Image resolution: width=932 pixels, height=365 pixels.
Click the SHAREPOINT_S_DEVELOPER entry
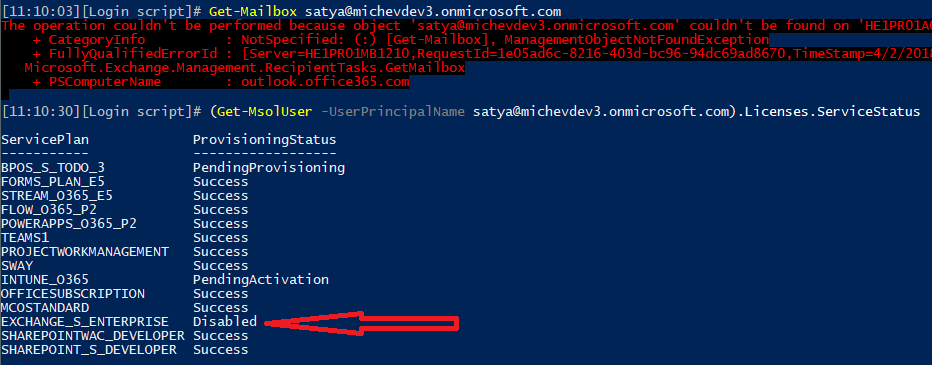89,350
